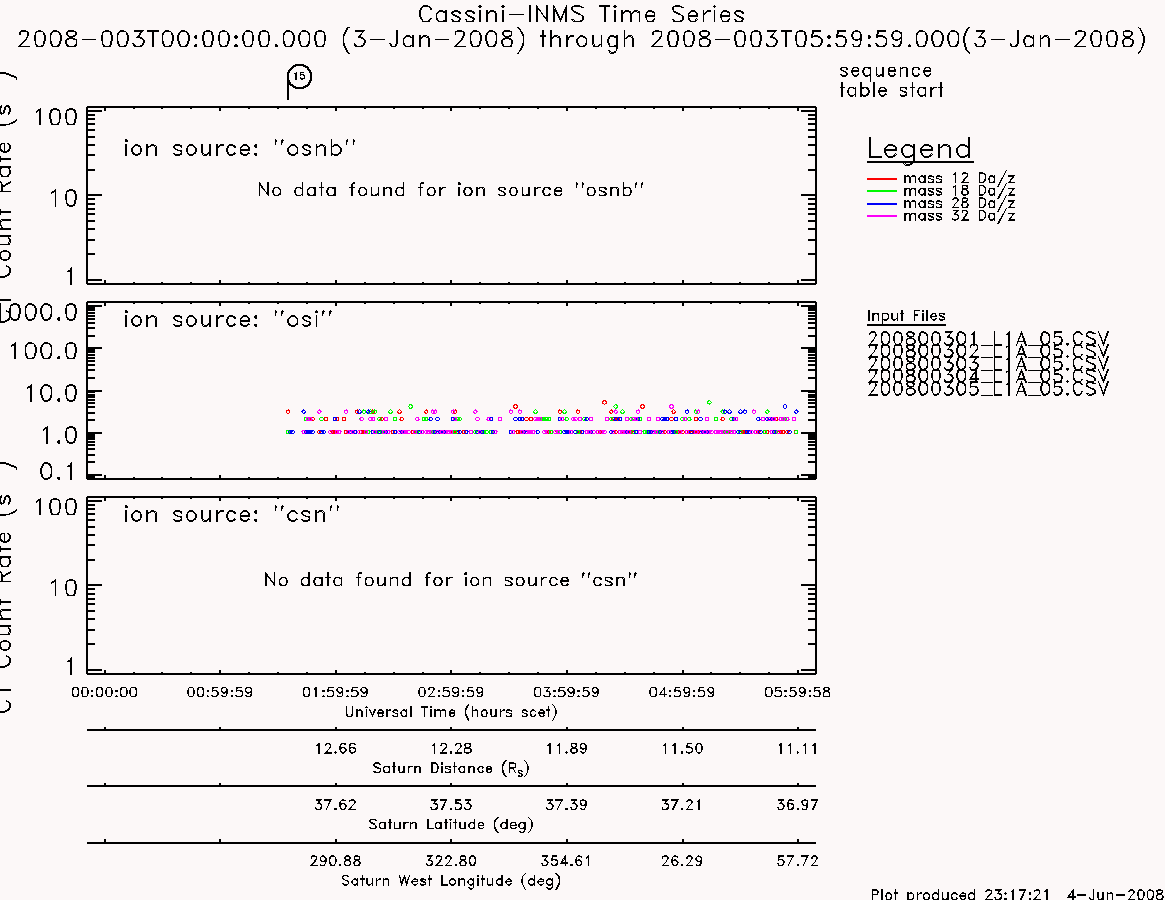Click the ion source "osi" panel label
This screenshot has height=900, width=1165.
[228, 320]
